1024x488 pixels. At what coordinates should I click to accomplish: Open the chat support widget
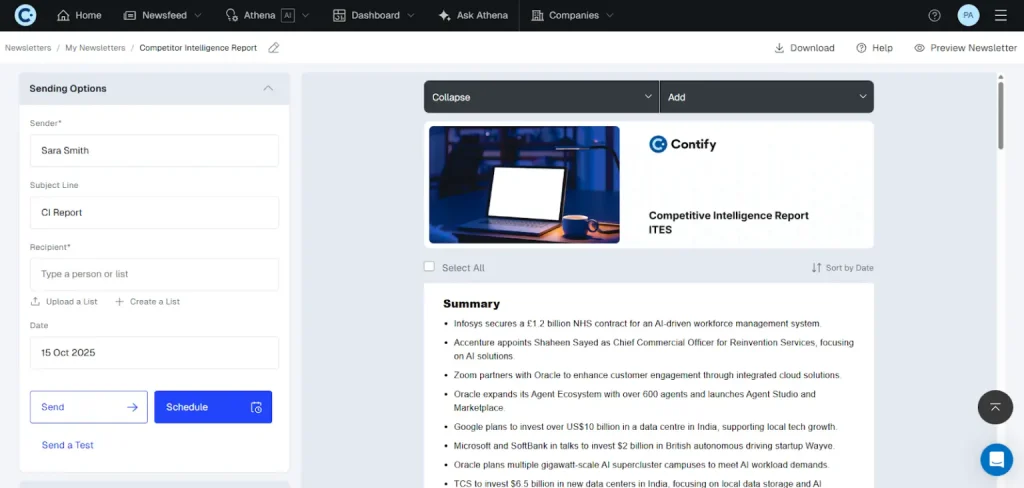[x=997, y=459]
